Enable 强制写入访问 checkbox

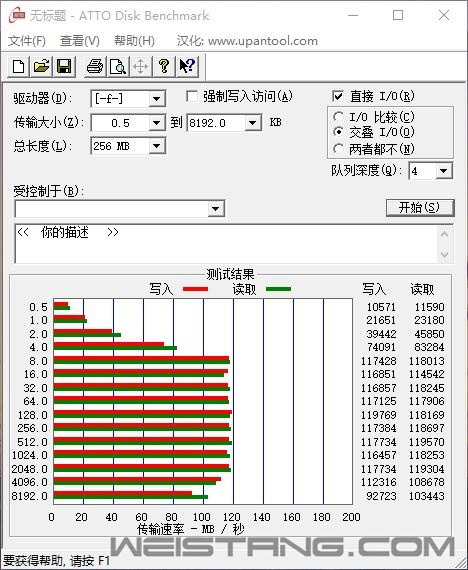[x=192, y=96]
